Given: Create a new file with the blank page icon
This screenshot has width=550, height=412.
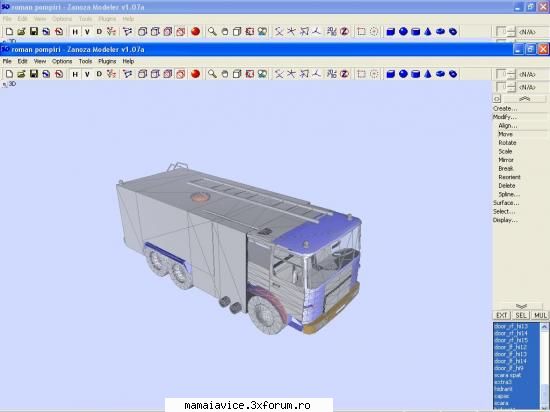Looking at the screenshot, I should (9, 74).
